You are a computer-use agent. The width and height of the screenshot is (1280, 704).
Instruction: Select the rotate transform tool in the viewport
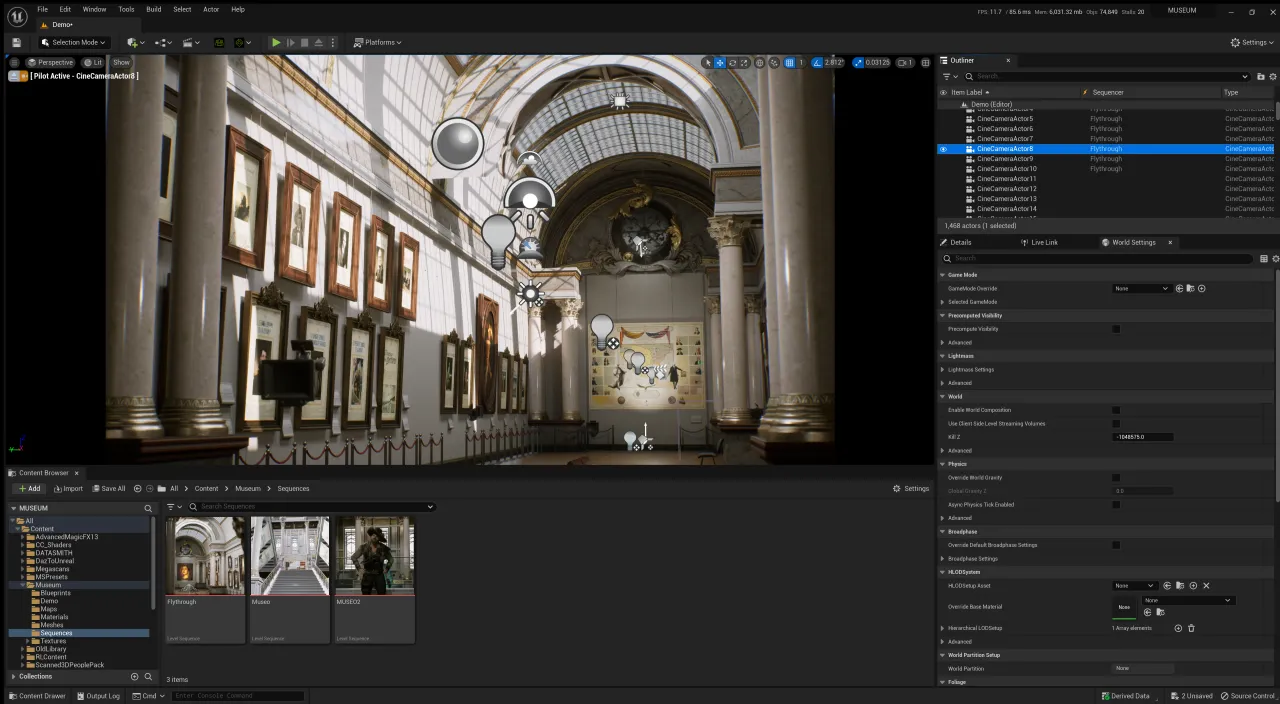tap(732, 62)
